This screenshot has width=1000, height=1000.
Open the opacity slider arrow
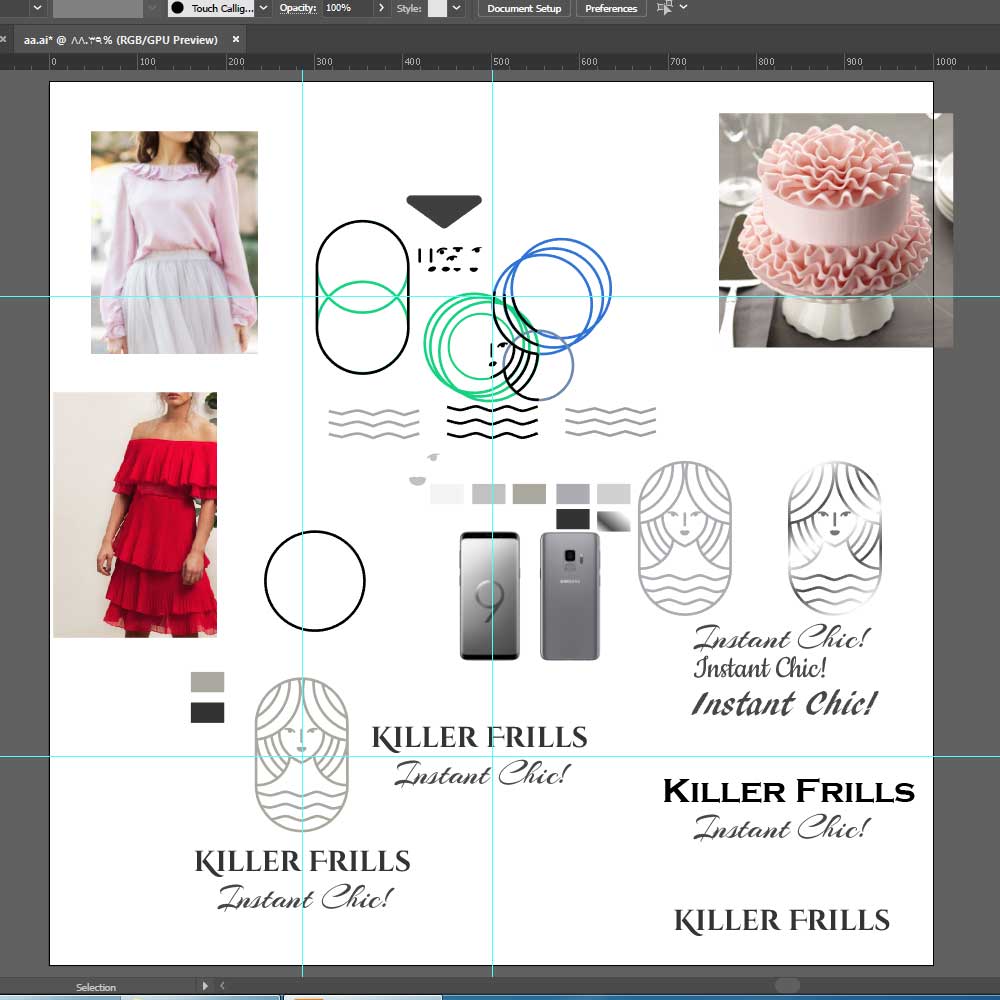(381, 8)
